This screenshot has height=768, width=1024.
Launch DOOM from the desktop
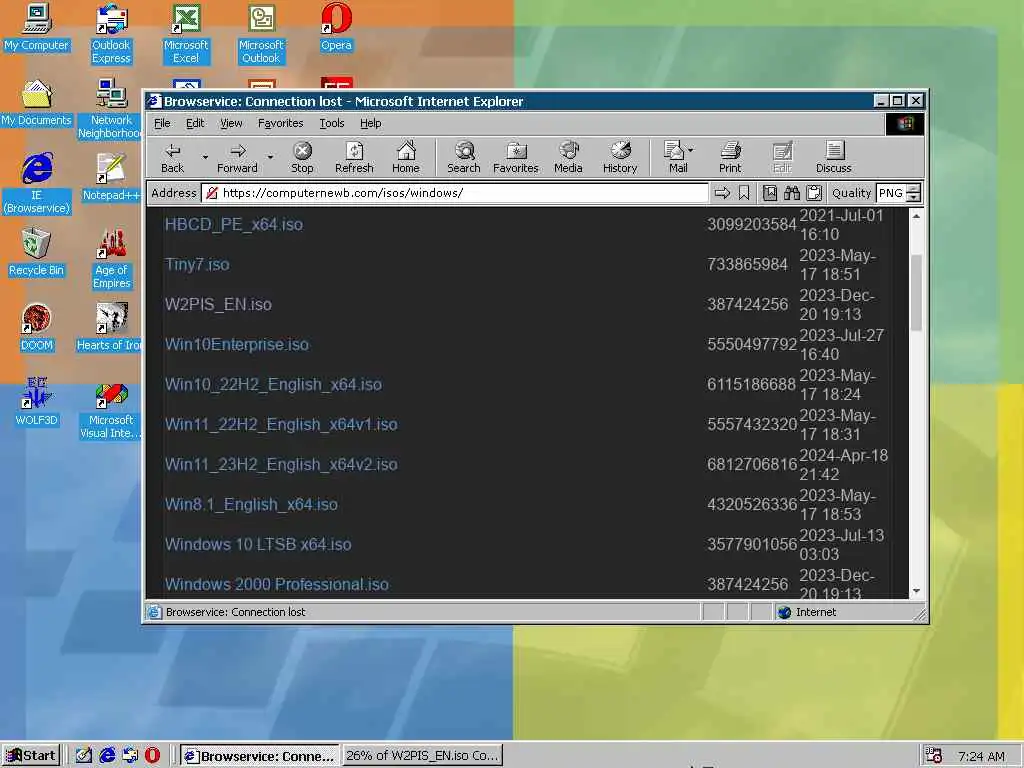coord(37,327)
